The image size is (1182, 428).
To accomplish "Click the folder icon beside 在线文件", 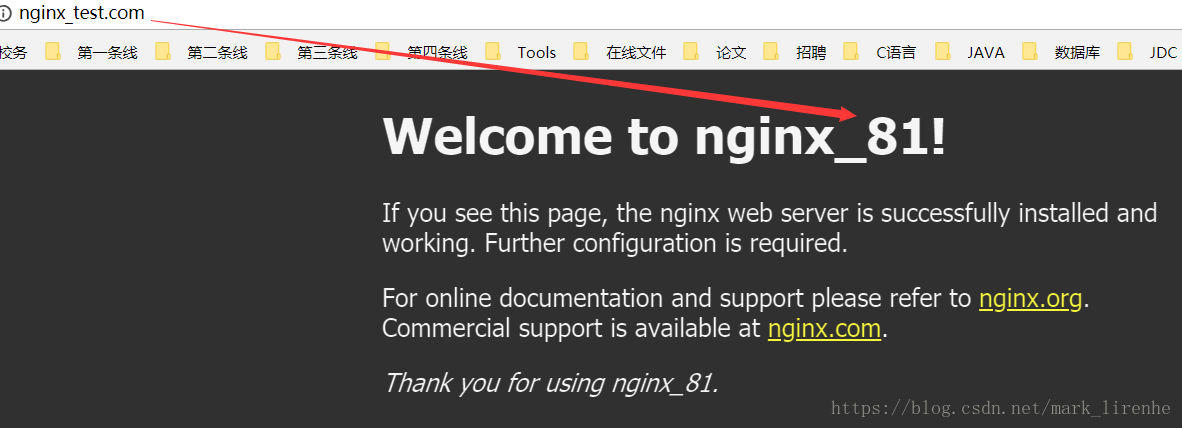I will 581,51.
